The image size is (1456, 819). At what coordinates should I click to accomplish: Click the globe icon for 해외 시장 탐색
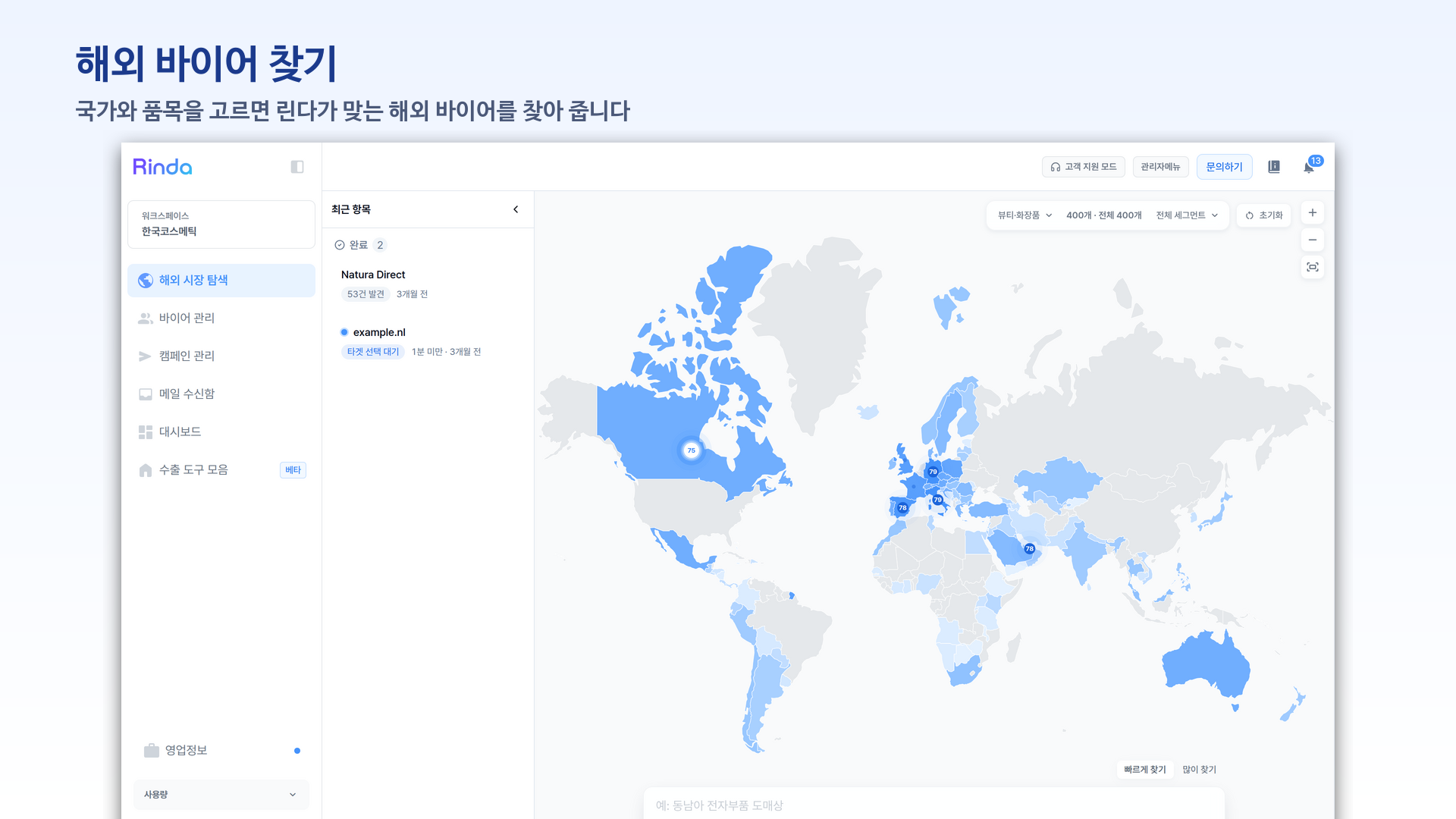[146, 281]
